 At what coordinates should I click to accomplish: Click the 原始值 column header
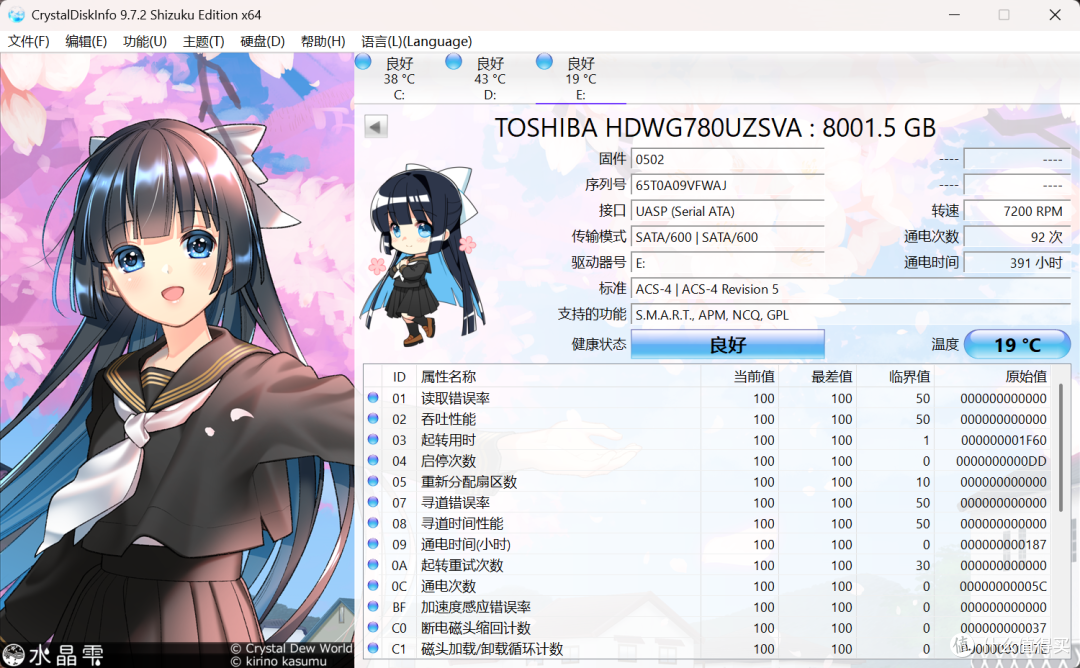click(993, 377)
